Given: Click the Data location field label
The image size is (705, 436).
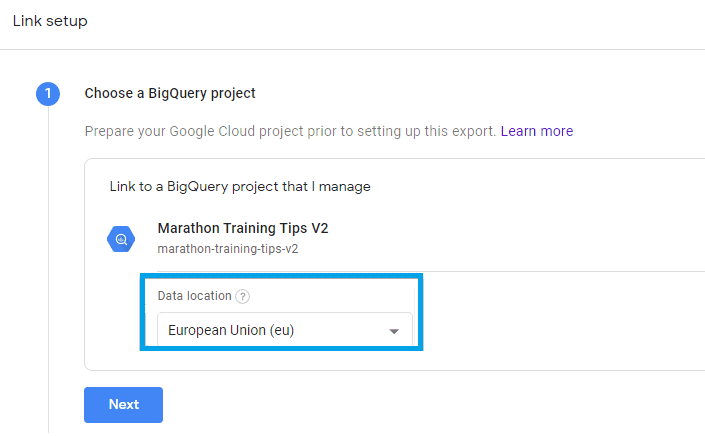Looking at the screenshot, I should coord(195,296).
